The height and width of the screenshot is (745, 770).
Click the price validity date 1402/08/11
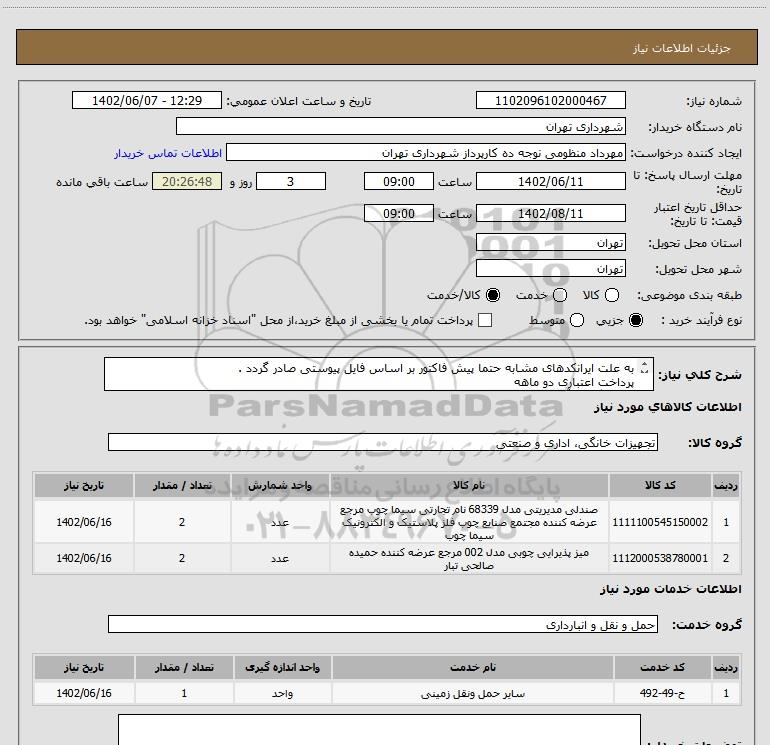(550, 213)
